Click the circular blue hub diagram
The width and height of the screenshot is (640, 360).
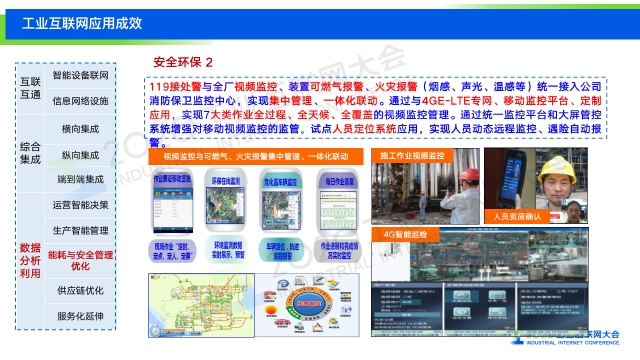coord(308,305)
